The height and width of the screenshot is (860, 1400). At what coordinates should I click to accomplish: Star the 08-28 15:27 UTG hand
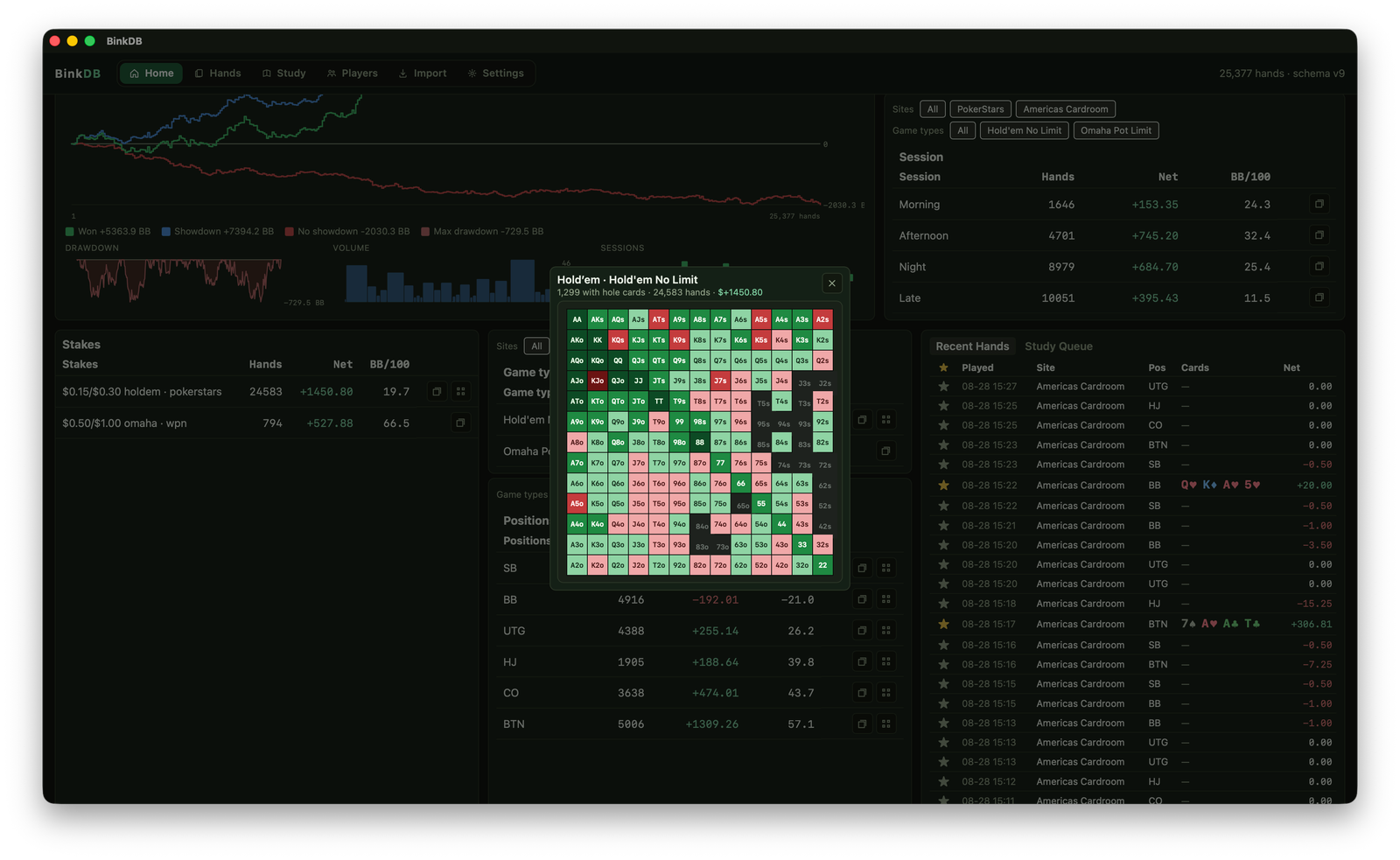943,386
